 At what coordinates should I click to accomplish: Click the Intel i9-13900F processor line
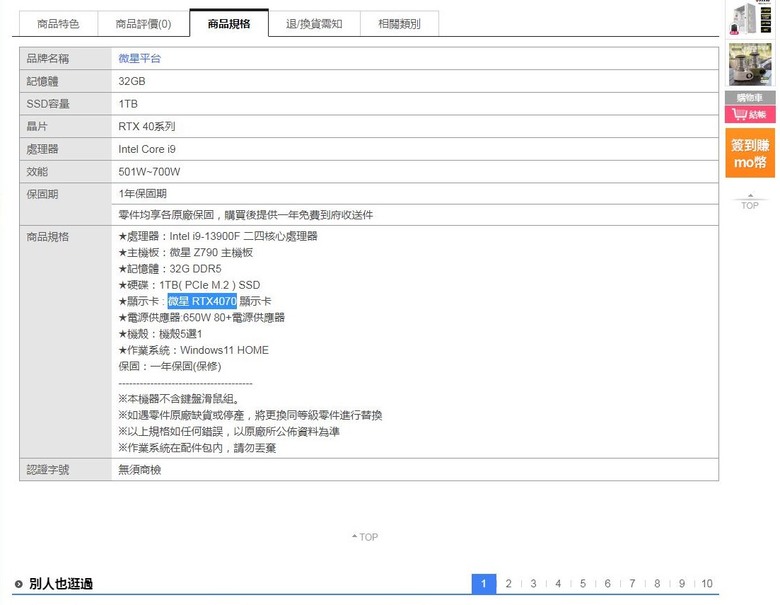pos(218,236)
